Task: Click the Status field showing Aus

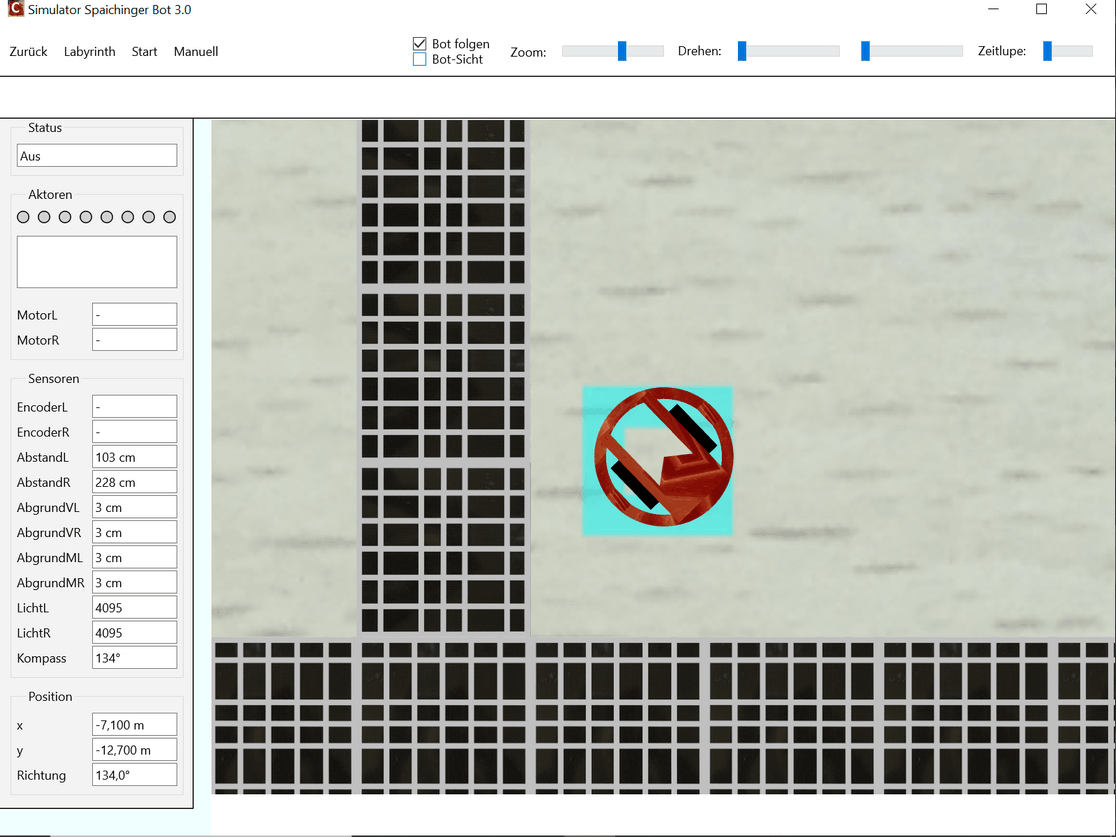Action: (97, 156)
